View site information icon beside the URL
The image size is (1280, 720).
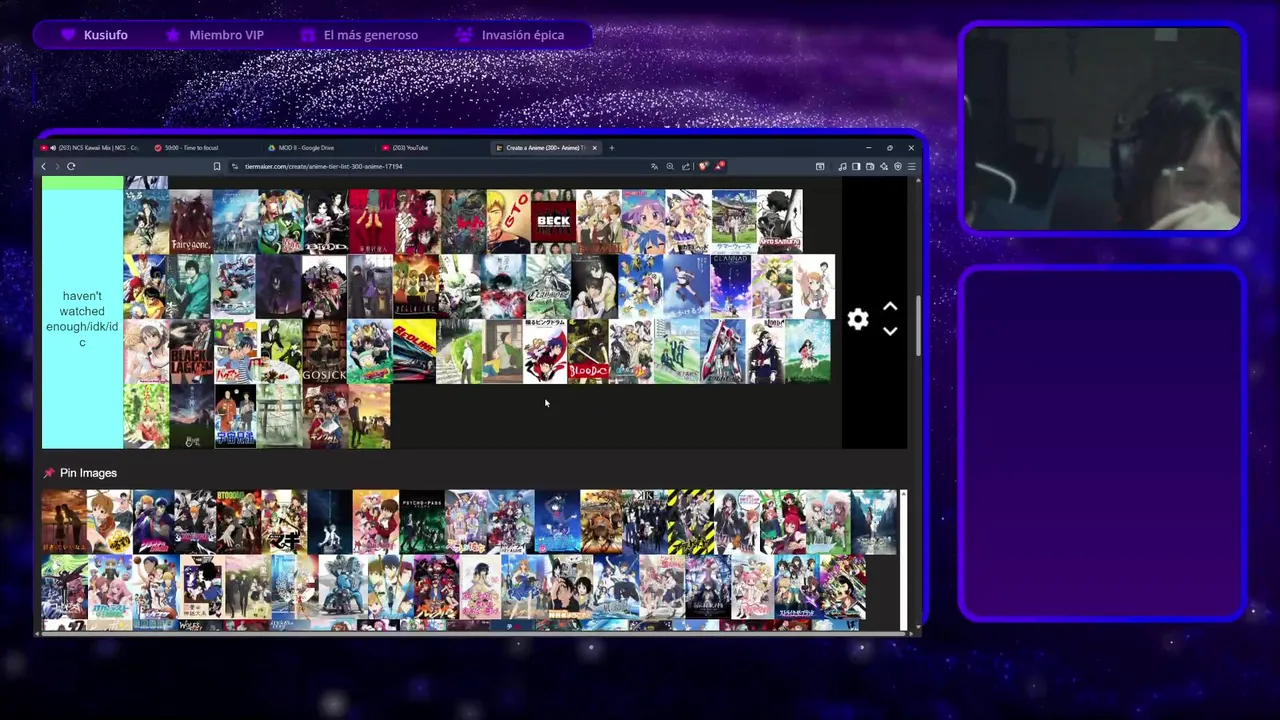(234, 166)
